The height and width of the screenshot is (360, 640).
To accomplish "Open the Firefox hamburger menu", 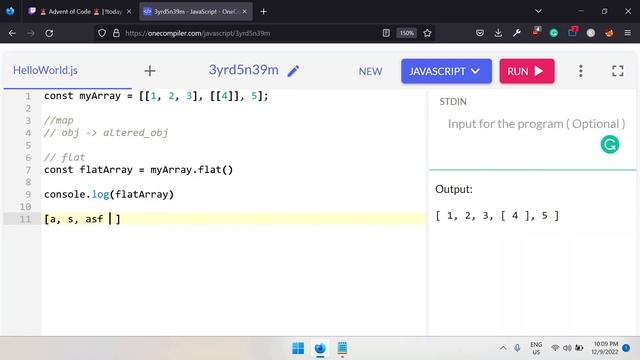I will [x=628, y=33].
